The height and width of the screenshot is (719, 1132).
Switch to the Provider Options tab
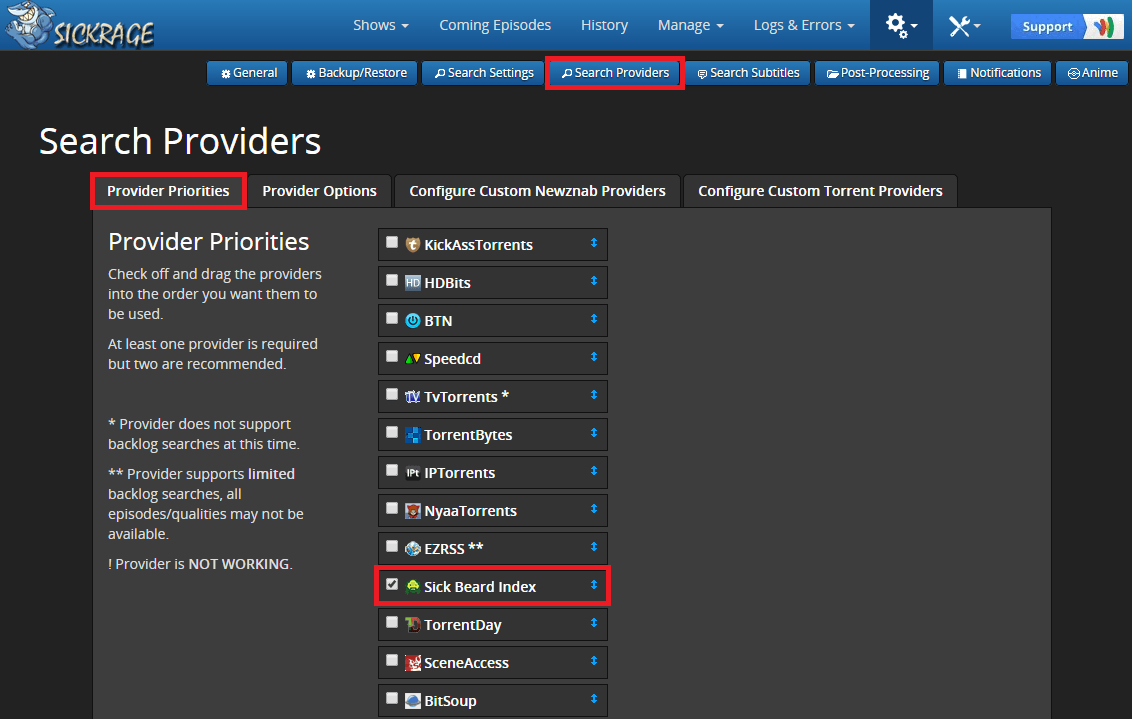pyautogui.click(x=319, y=191)
